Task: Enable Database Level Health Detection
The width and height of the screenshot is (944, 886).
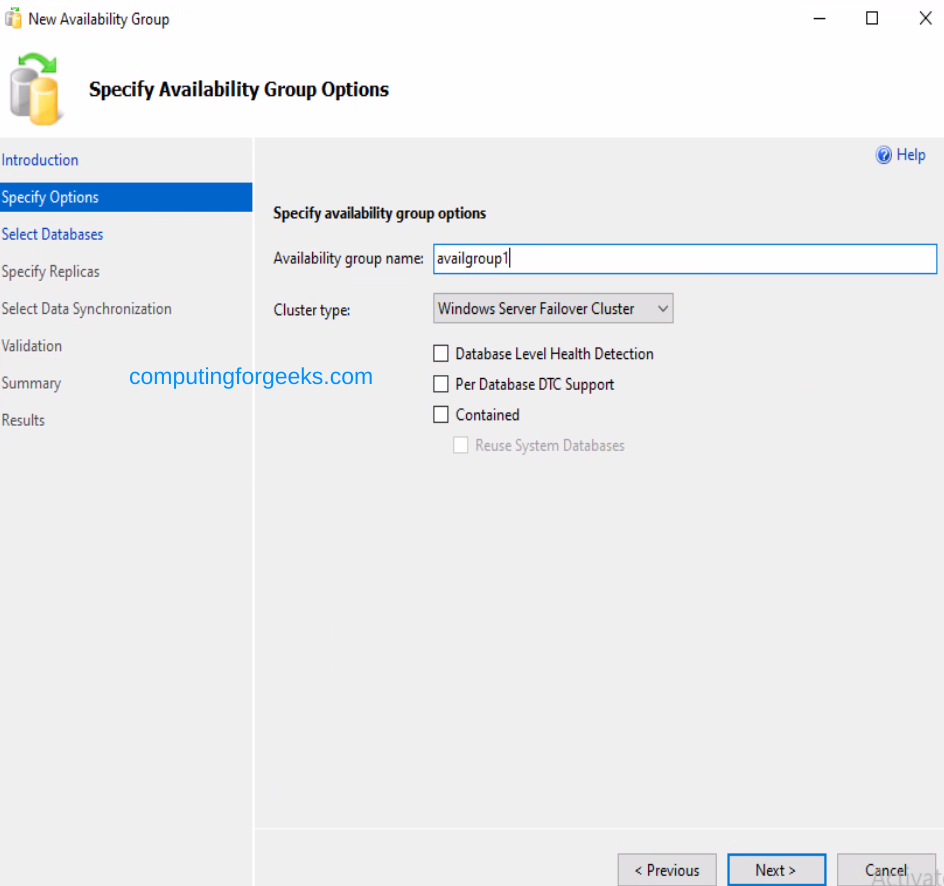Action: 440,353
